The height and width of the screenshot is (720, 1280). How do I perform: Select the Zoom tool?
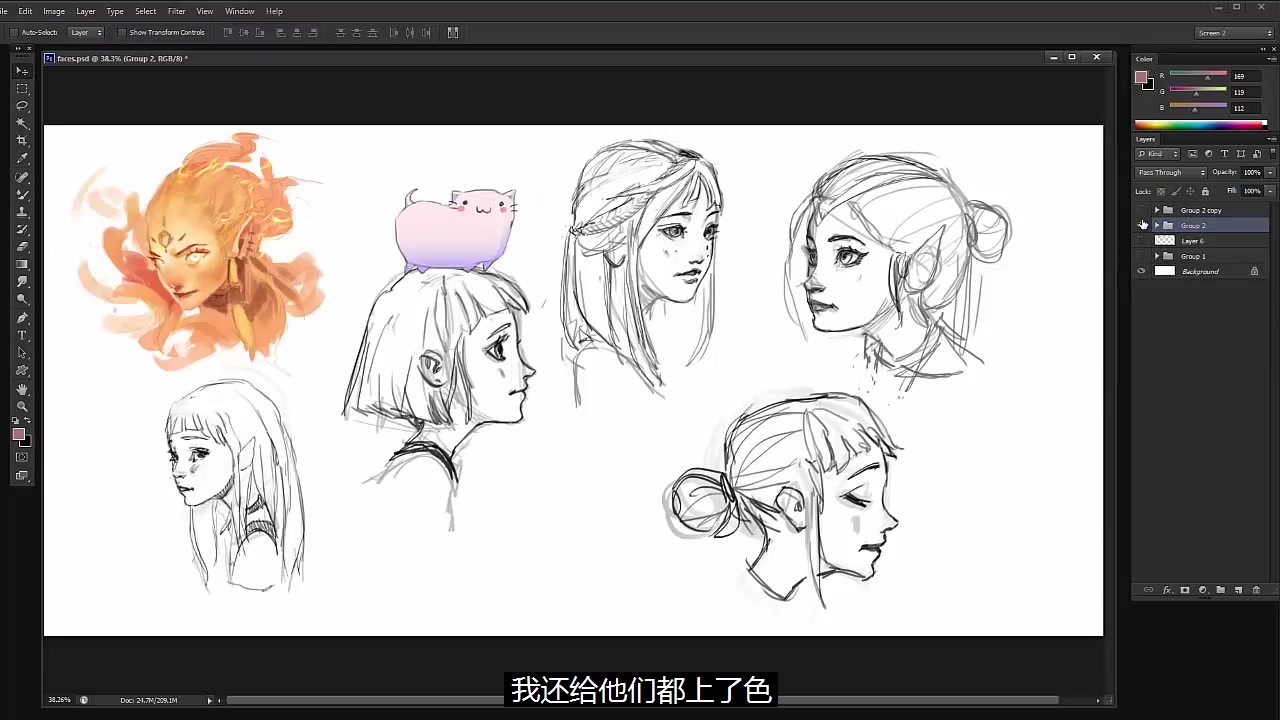(22, 406)
